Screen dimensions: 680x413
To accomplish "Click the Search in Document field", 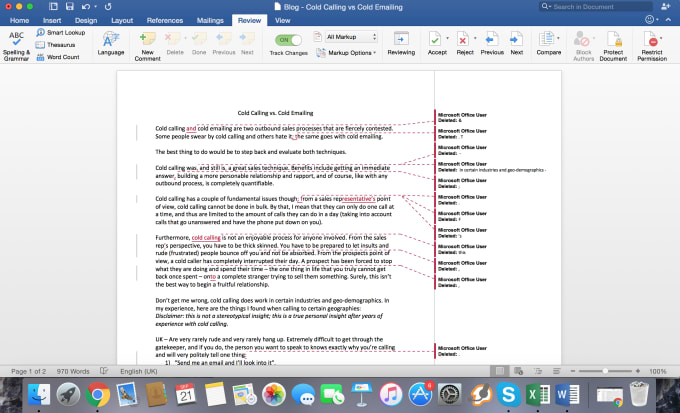I will pyautogui.click(x=596, y=7).
